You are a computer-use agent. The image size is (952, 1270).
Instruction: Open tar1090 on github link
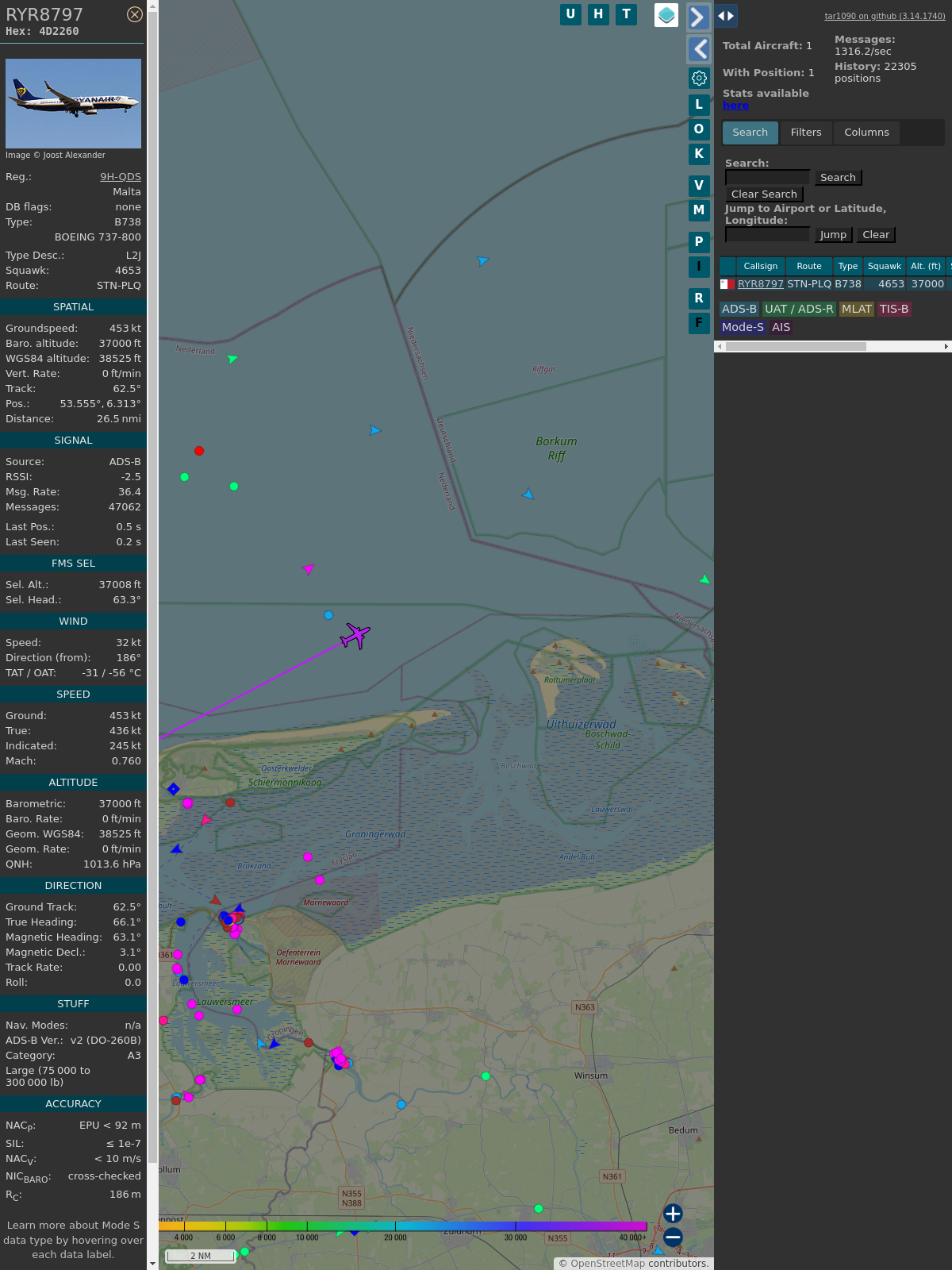click(885, 16)
